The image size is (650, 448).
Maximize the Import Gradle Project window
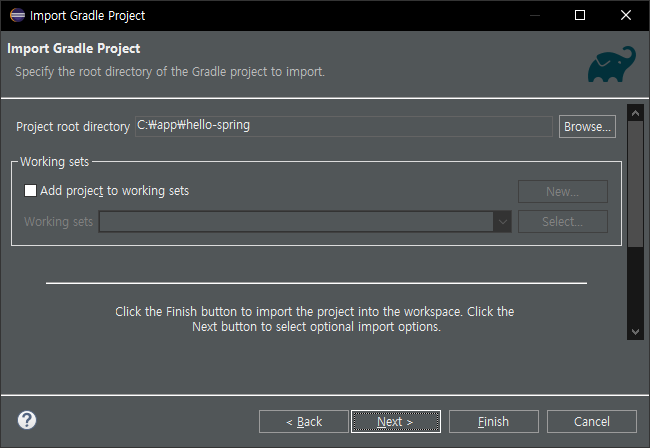tap(580, 15)
